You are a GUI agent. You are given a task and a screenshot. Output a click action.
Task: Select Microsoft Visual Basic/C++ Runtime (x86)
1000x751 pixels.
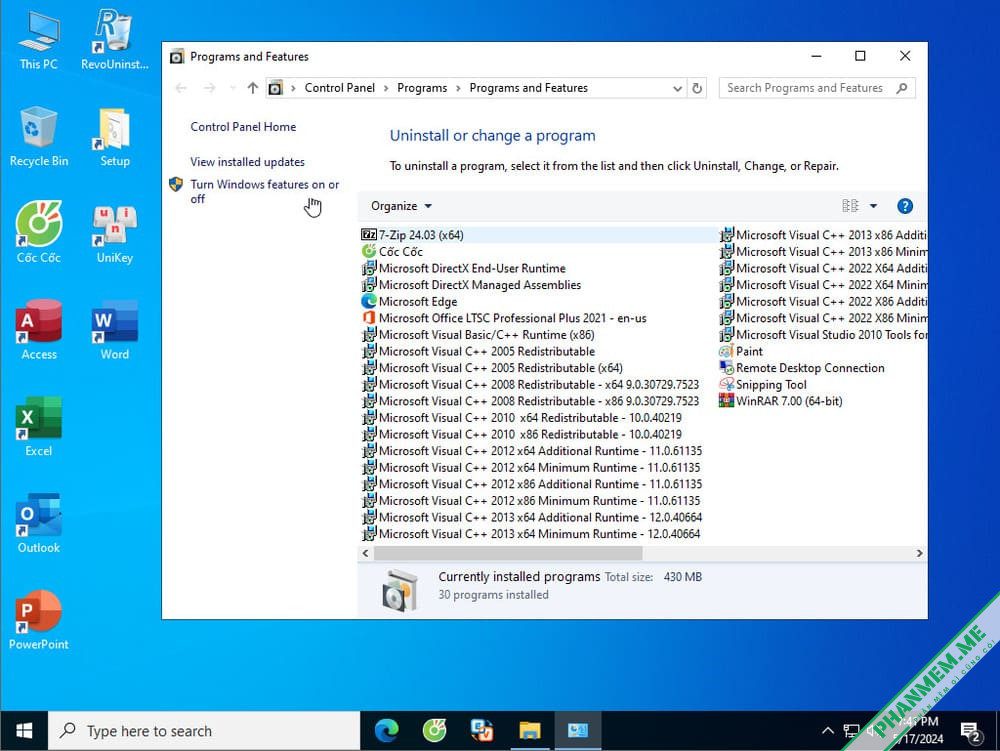pyautogui.click(x=478, y=335)
